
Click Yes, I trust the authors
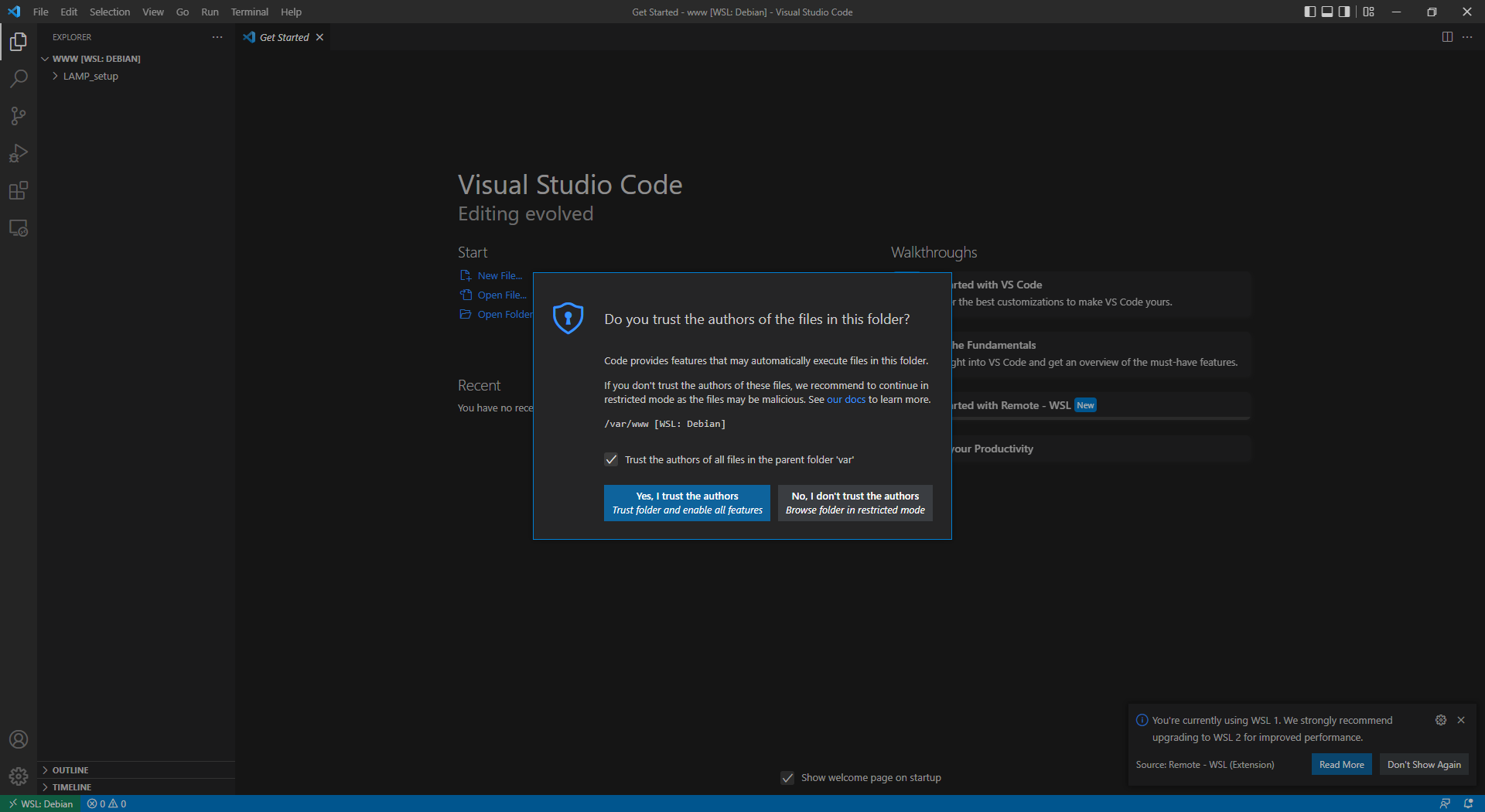coord(687,503)
